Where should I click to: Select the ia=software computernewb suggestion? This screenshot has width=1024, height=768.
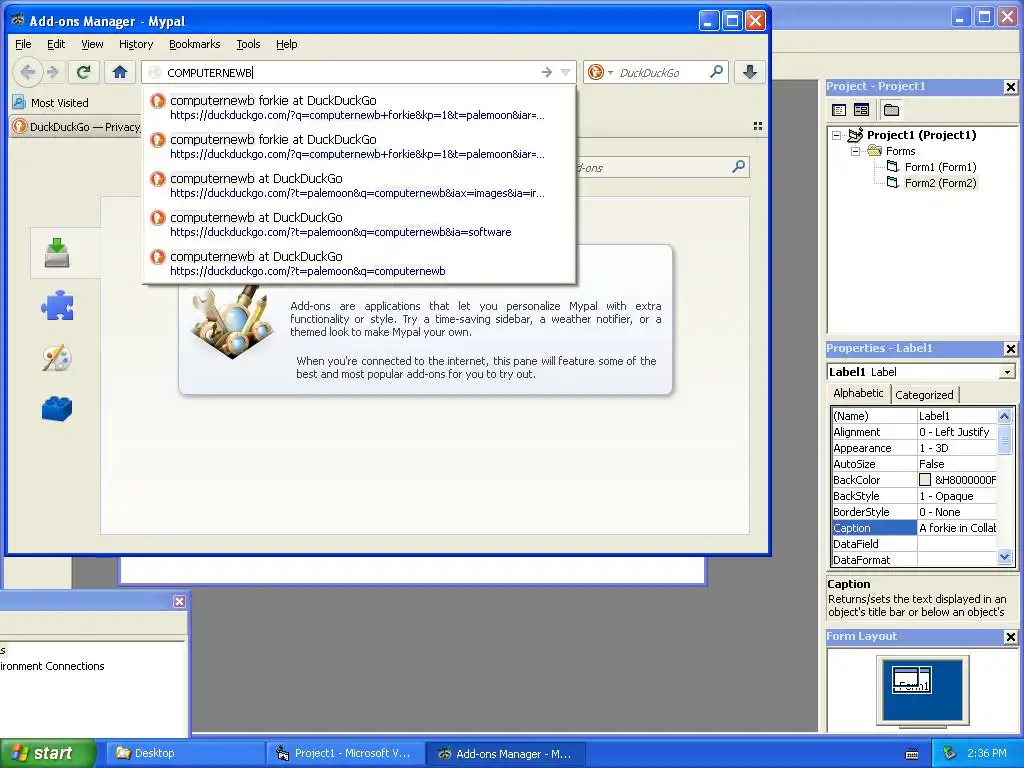(359, 225)
